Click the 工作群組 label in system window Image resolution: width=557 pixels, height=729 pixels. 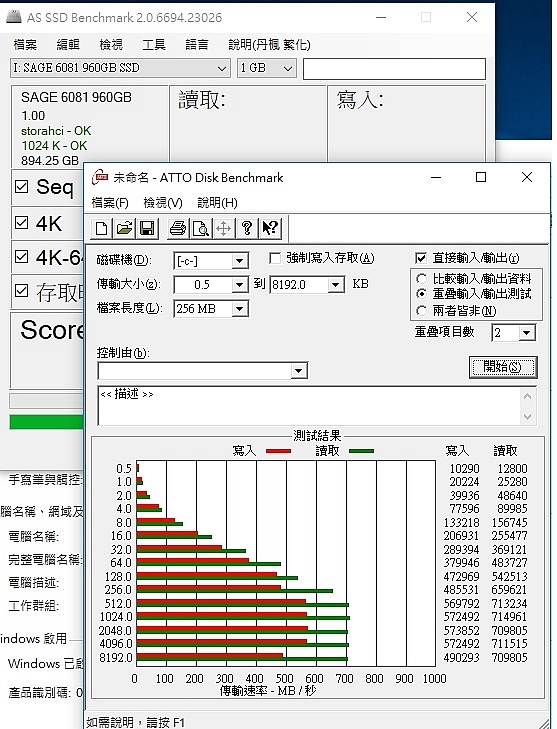(x=33, y=605)
